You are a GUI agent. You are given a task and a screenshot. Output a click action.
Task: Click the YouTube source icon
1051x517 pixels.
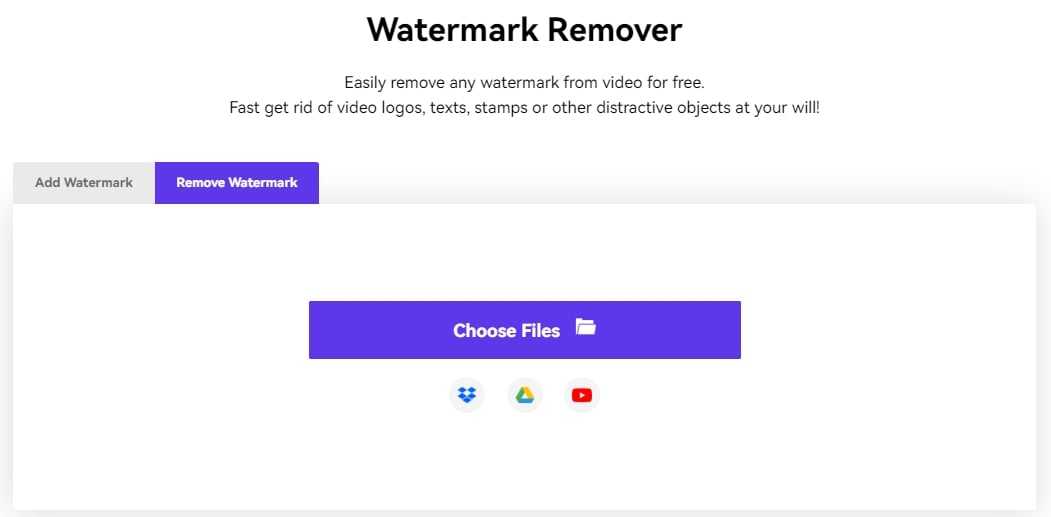(582, 395)
